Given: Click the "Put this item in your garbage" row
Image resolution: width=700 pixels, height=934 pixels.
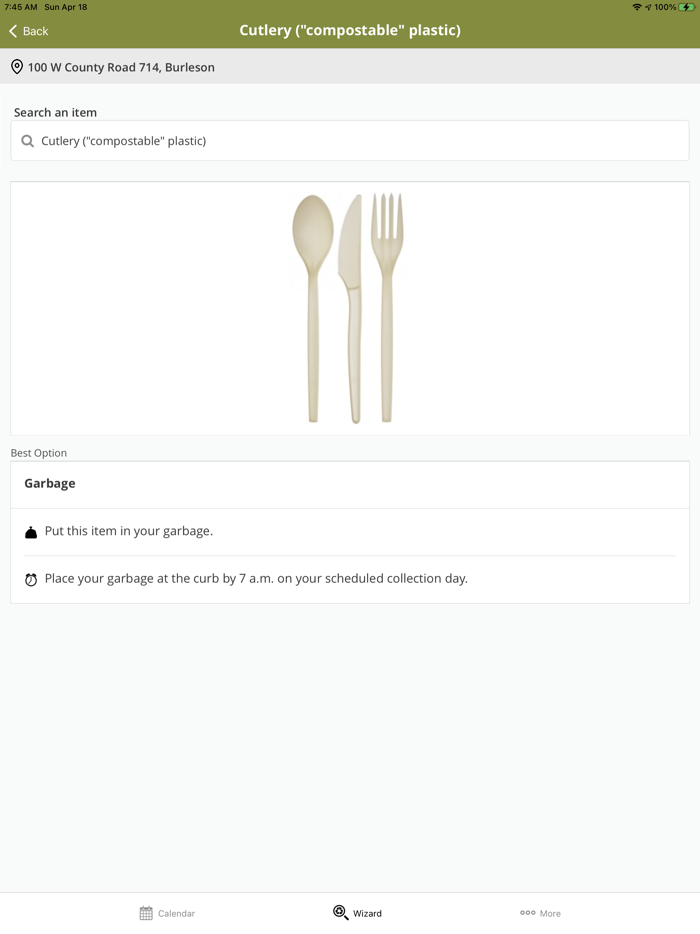Looking at the screenshot, I should point(129,531).
